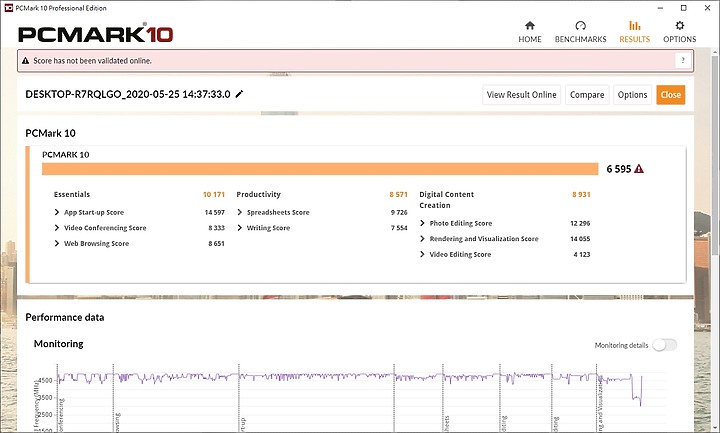Click the Productivity heading
Viewport: 720px width, 433px height.
coord(259,194)
